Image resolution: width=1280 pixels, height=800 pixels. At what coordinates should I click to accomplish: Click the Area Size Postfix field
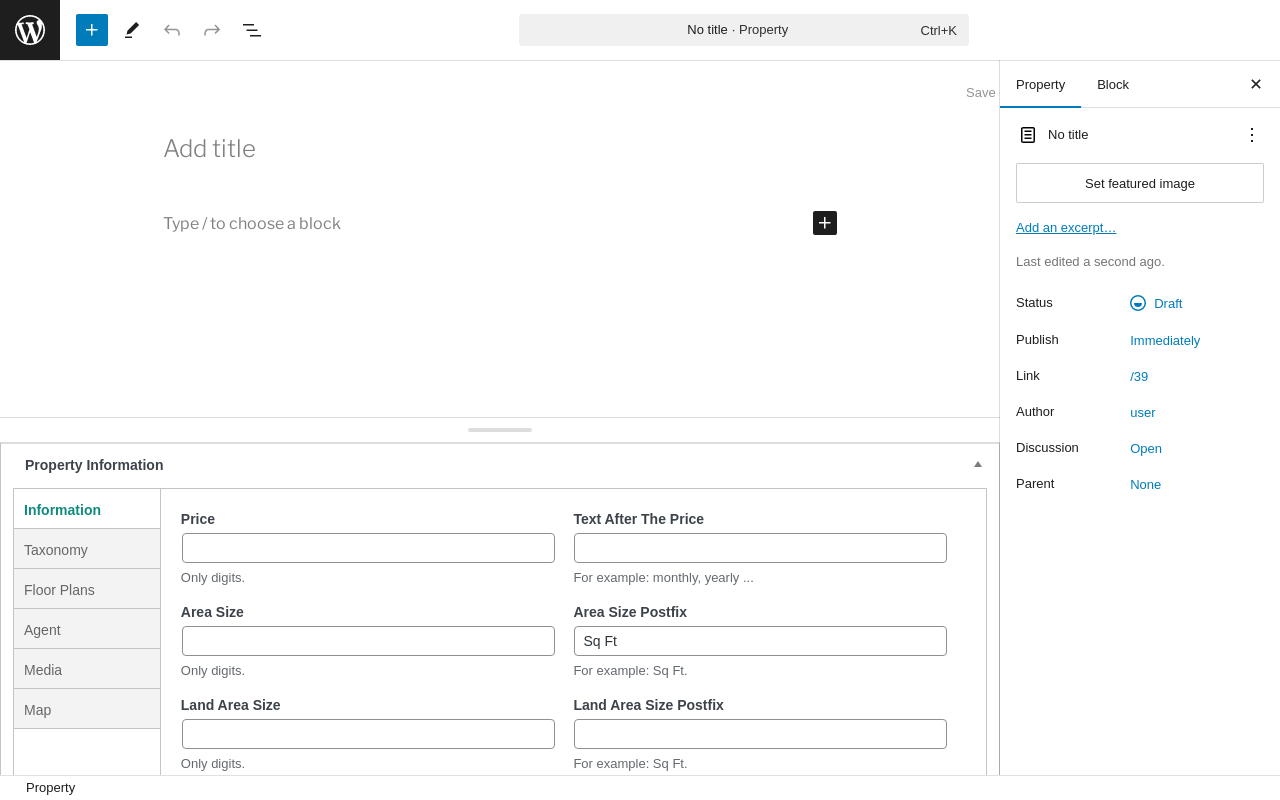760,641
